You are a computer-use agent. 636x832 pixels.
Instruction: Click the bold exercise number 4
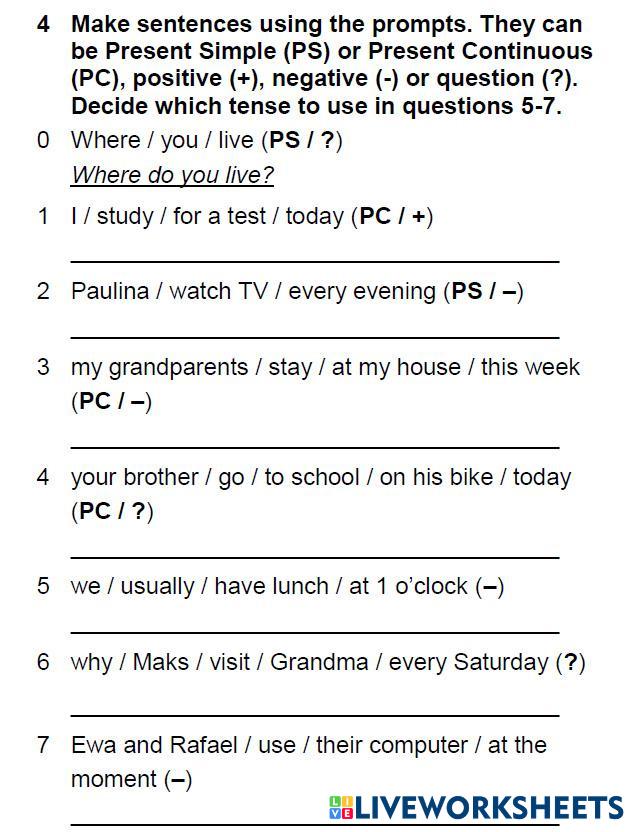pyautogui.click(x=43, y=25)
